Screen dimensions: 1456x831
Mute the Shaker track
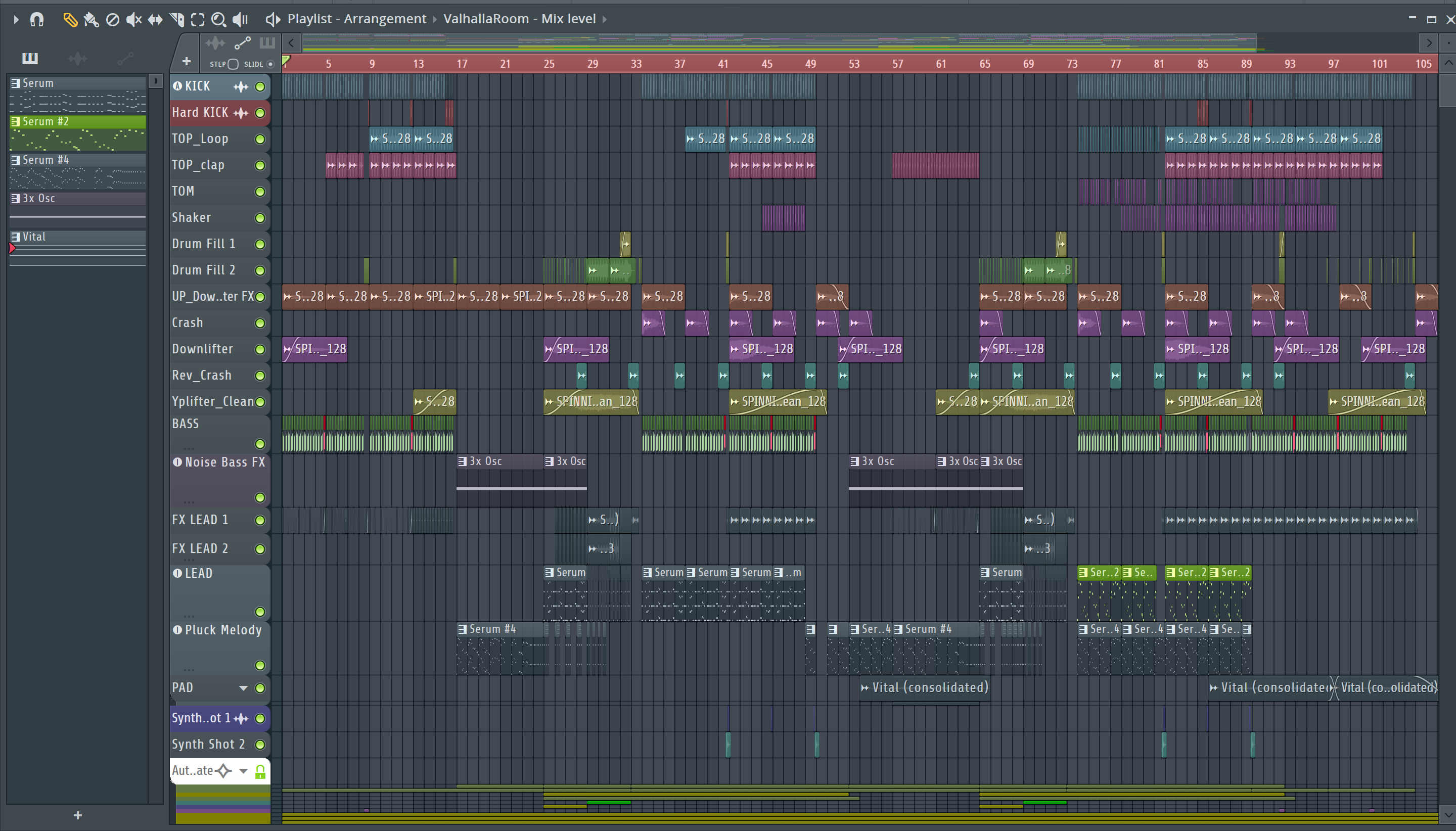click(260, 218)
